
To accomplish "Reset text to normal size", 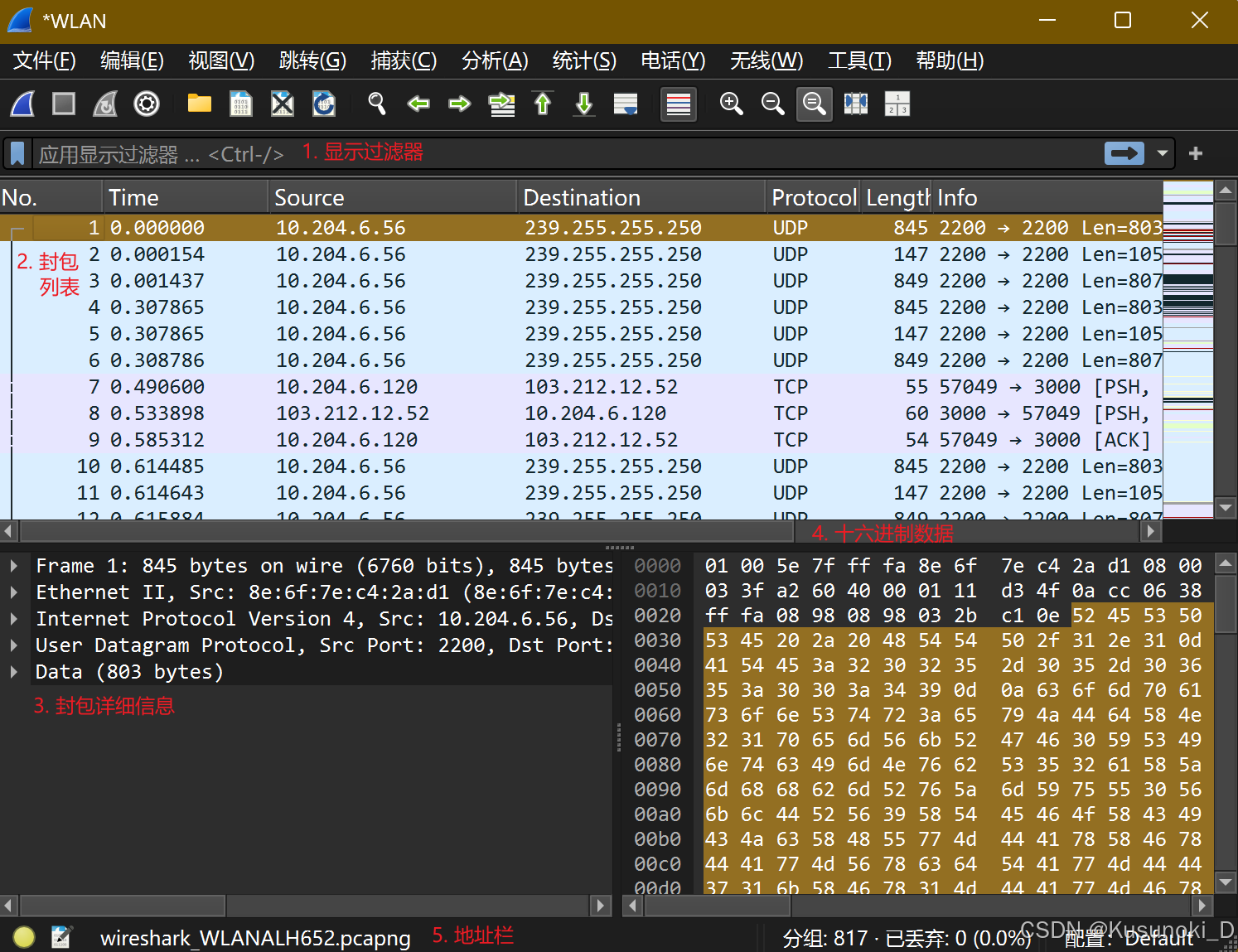I will tap(815, 104).
